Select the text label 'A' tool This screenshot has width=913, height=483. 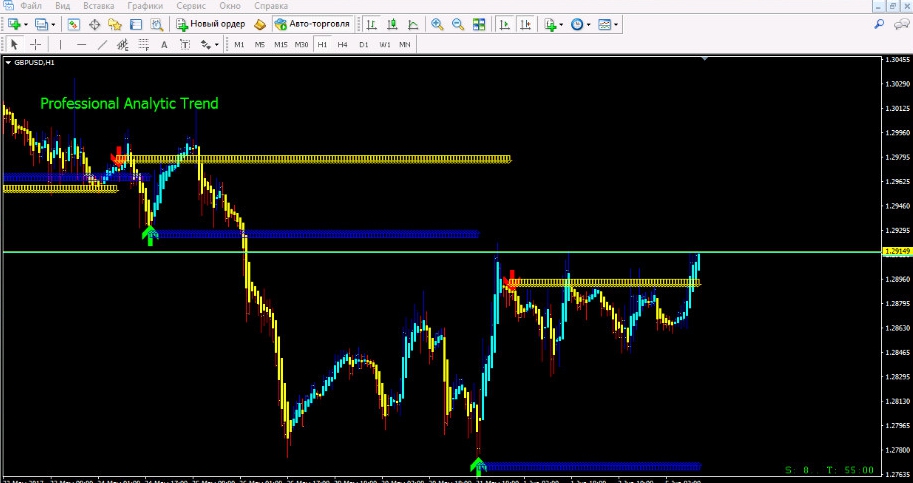(163, 44)
